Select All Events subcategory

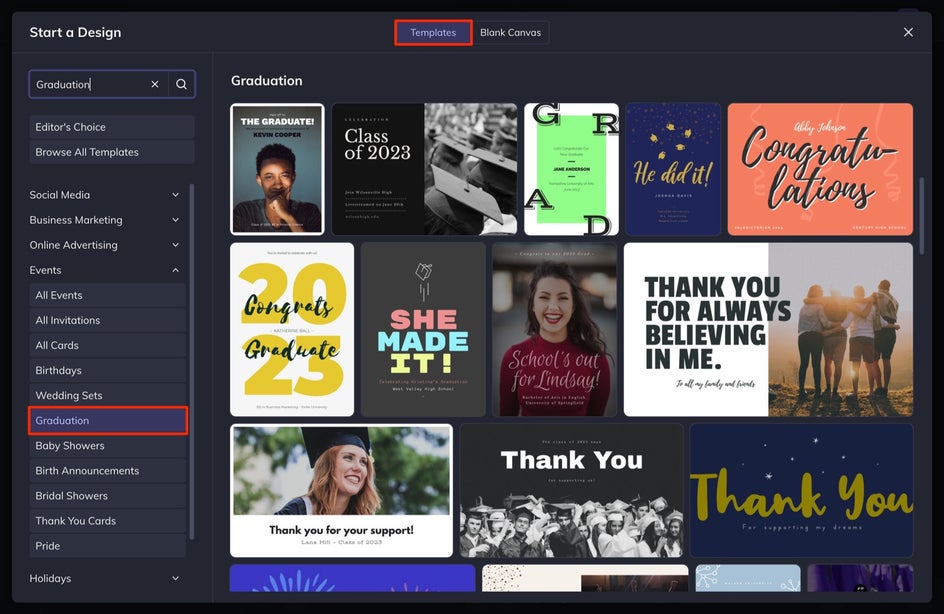click(108, 296)
